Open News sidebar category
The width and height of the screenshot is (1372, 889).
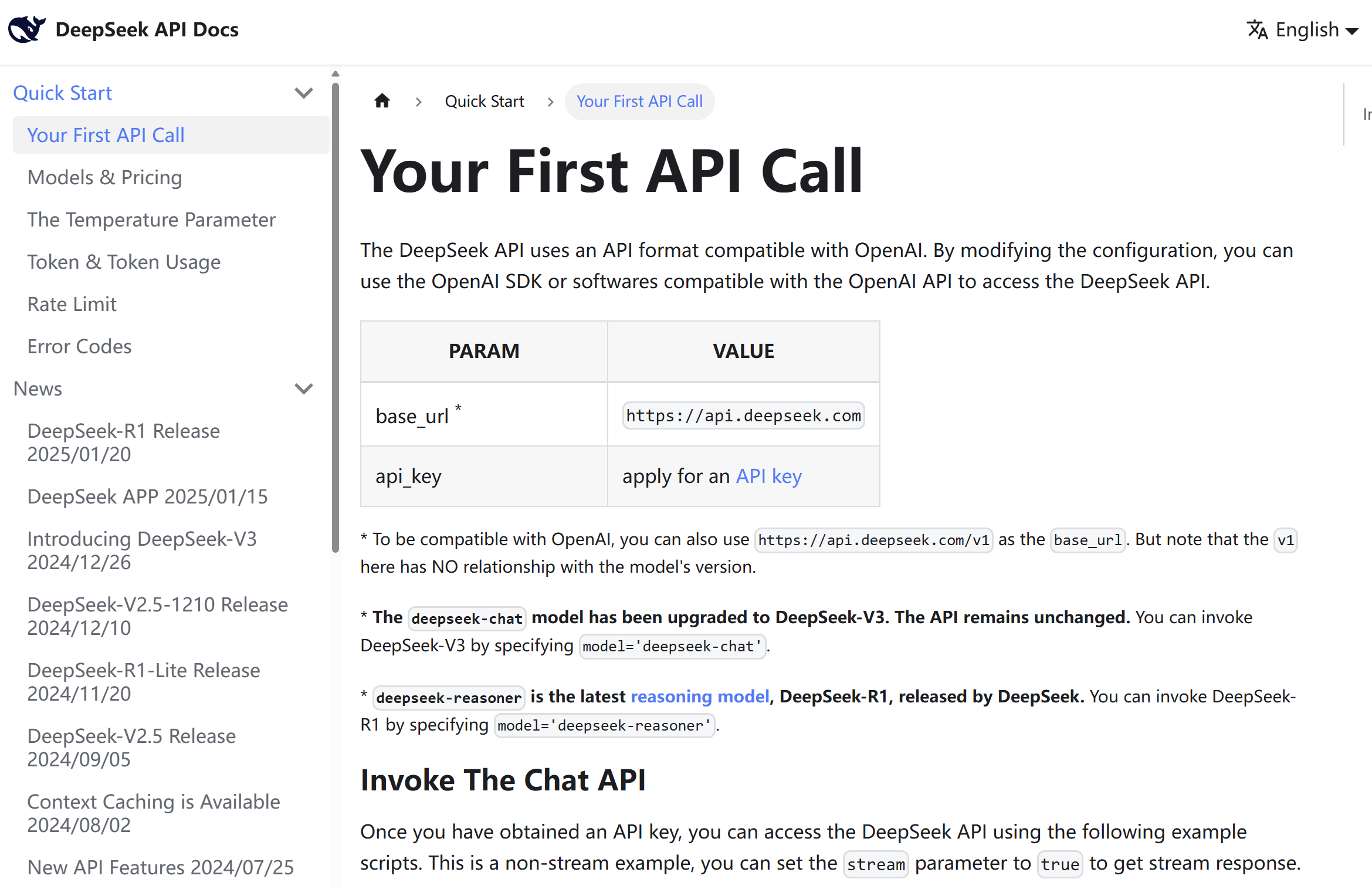click(x=38, y=388)
